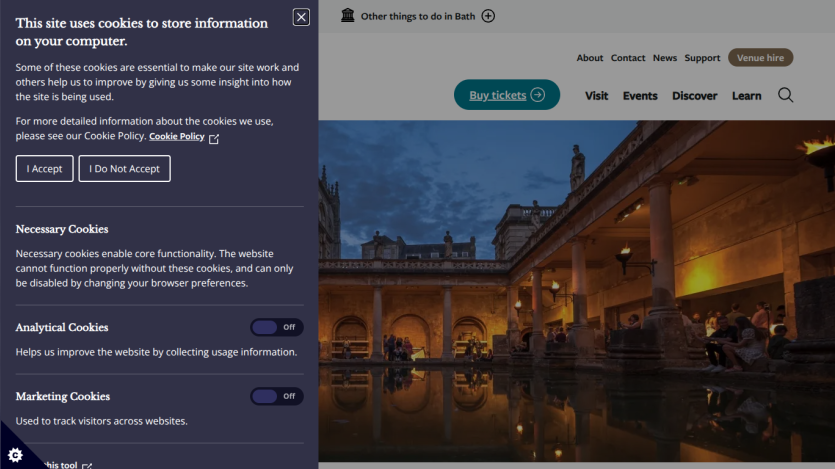835x469 pixels.
Task: Click the I Accept button
Action: click(x=44, y=169)
